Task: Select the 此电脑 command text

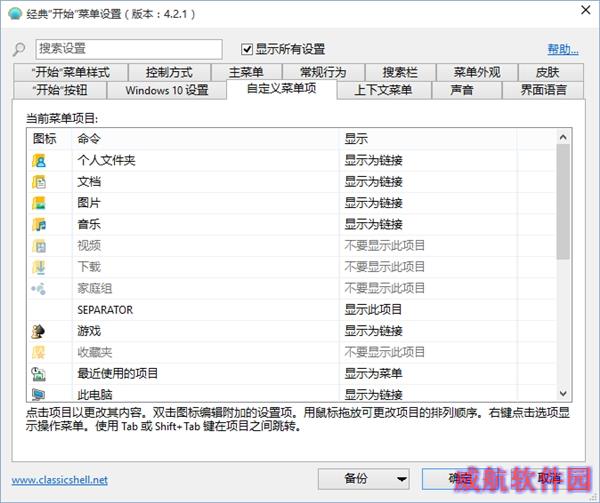Action: [95, 394]
